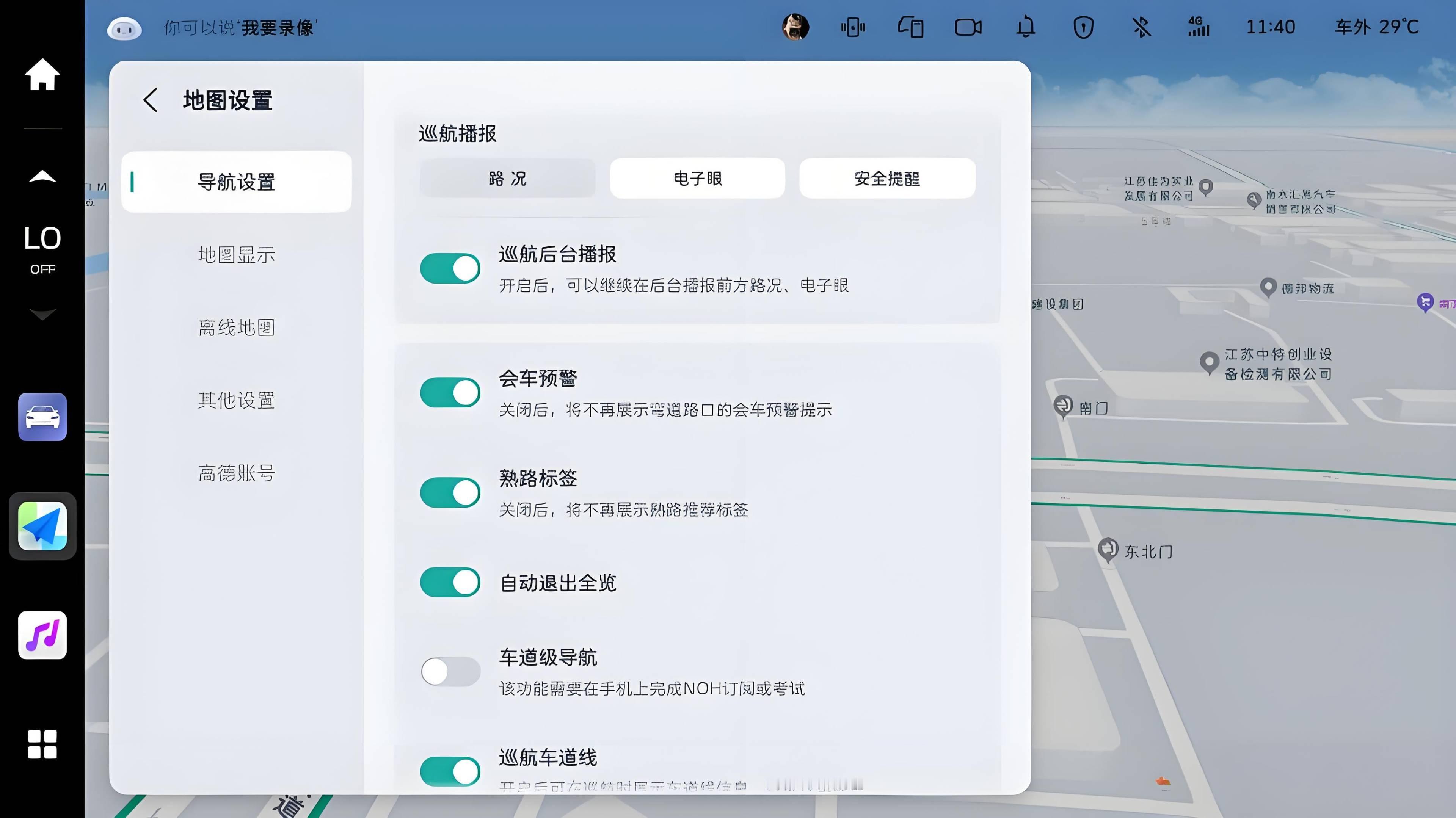Image resolution: width=1456 pixels, height=818 pixels.
Task: Tap the voice assistant robot icon
Action: (x=124, y=28)
